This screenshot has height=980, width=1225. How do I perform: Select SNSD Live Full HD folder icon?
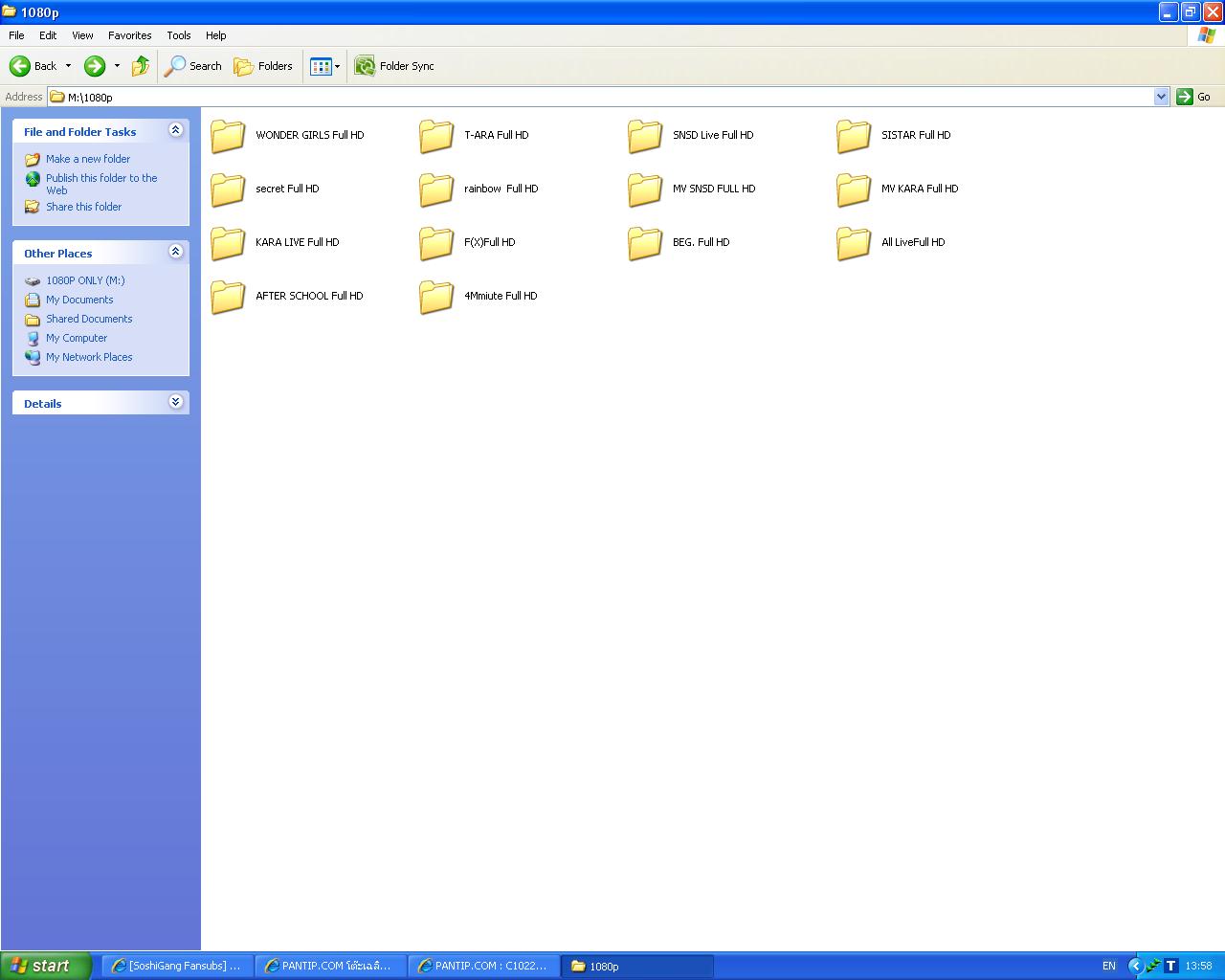tap(645, 136)
